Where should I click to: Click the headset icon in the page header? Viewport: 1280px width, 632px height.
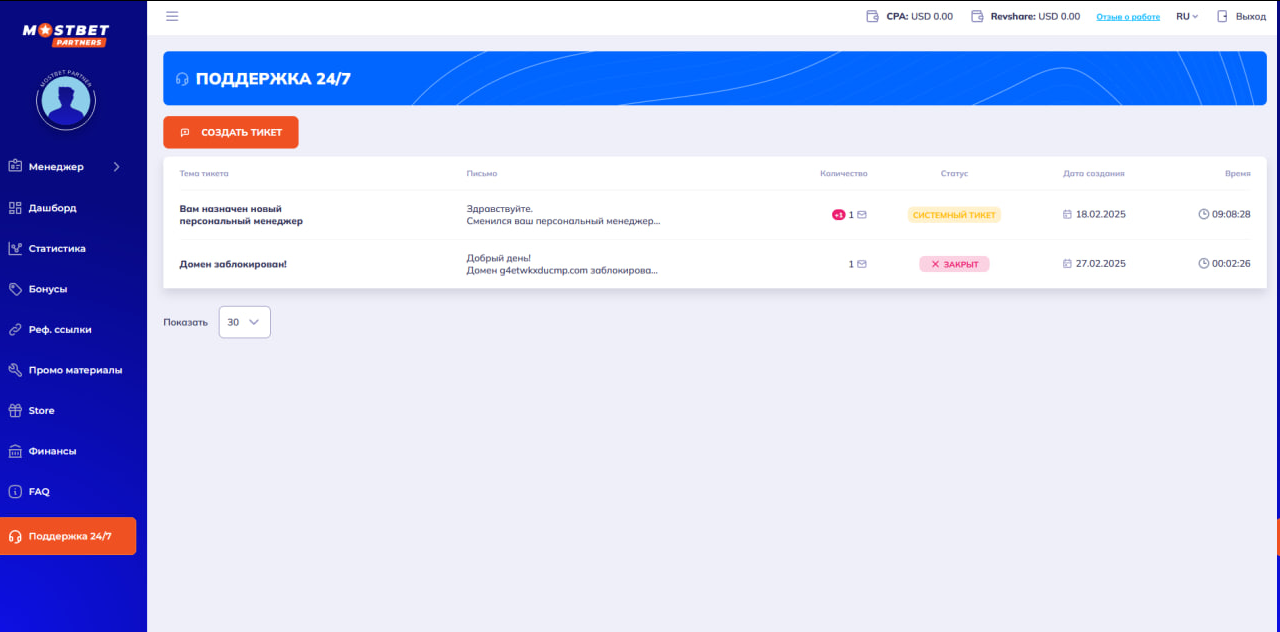click(182, 79)
